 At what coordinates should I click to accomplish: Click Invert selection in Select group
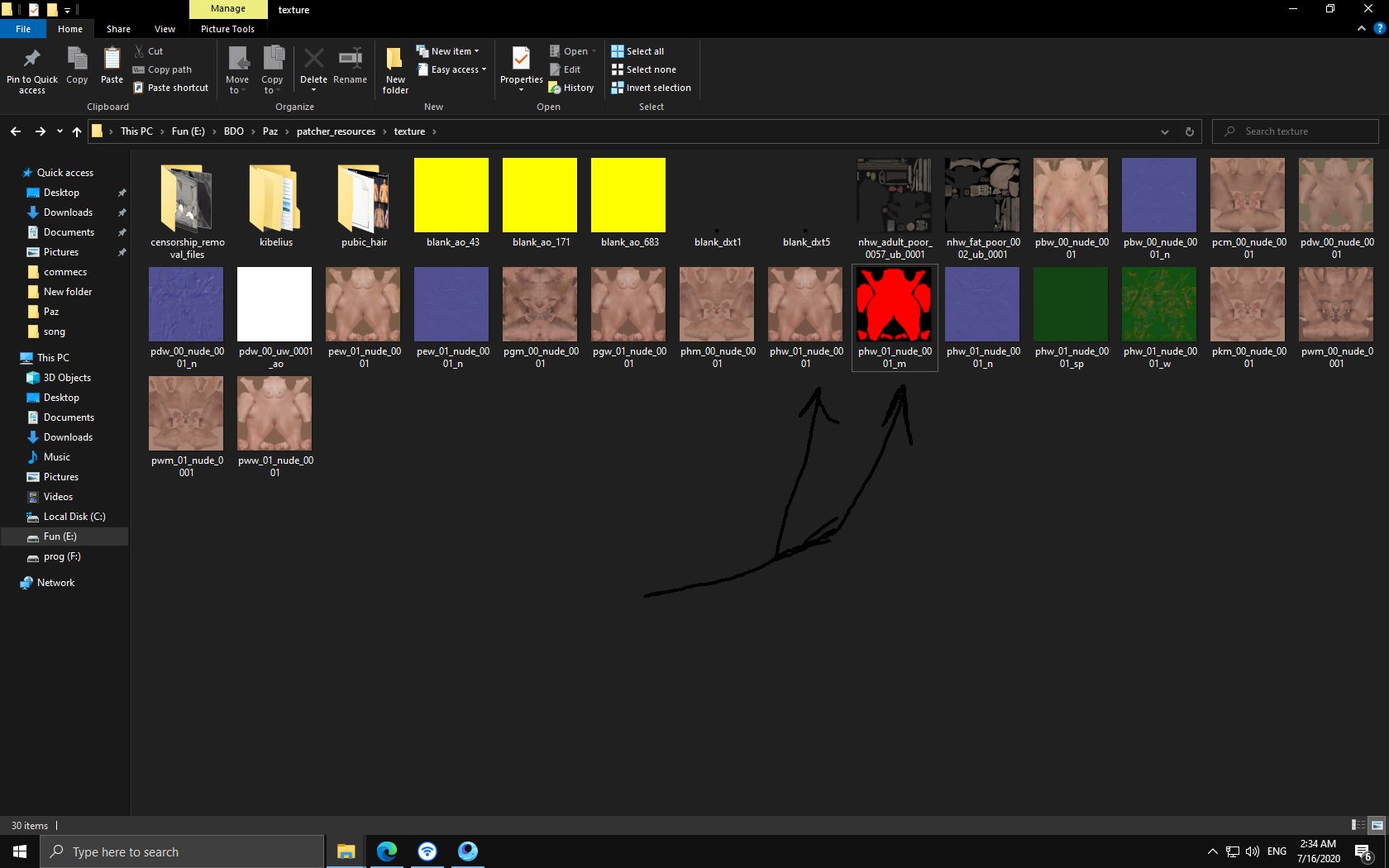(651, 88)
